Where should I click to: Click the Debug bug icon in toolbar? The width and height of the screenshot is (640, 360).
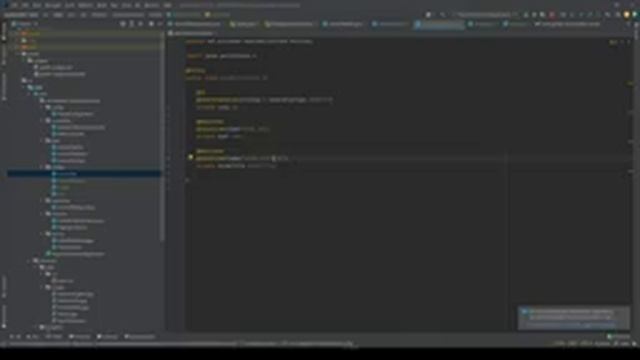pyautogui.click(x=534, y=15)
